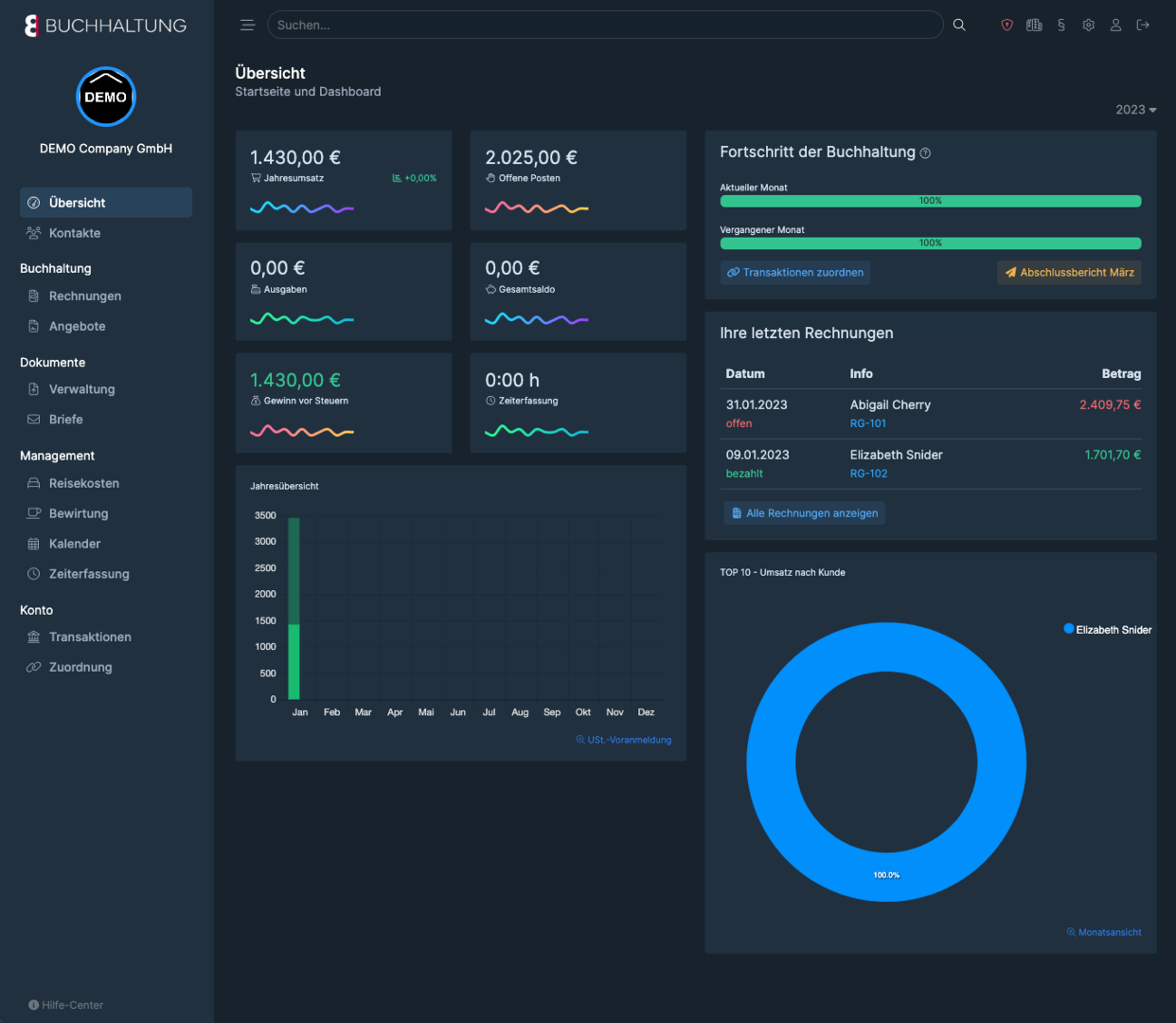Navigate to Transaktionen under Konto
Viewport: 1176px width, 1023px height.
coord(90,637)
